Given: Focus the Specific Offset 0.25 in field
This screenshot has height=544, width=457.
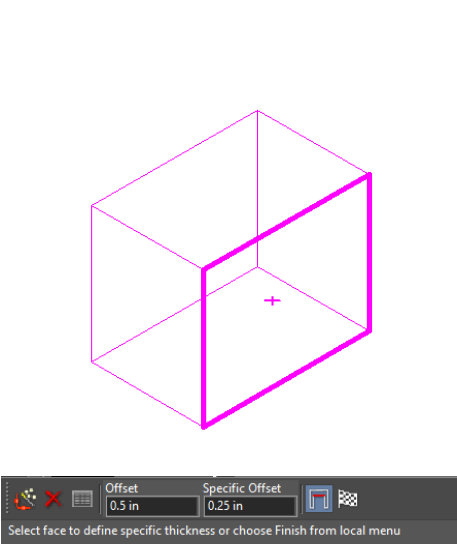Looking at the screenshot, I should click(x=250, y=506).
